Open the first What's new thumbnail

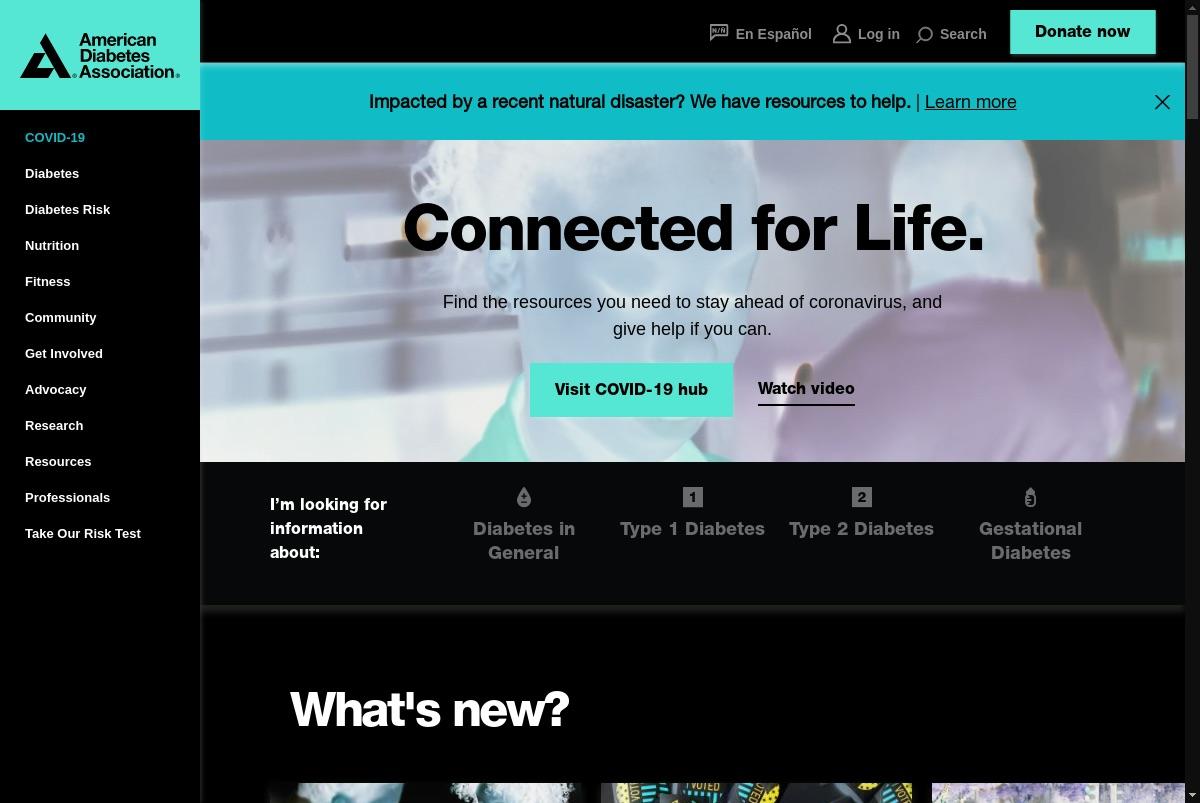424,793
